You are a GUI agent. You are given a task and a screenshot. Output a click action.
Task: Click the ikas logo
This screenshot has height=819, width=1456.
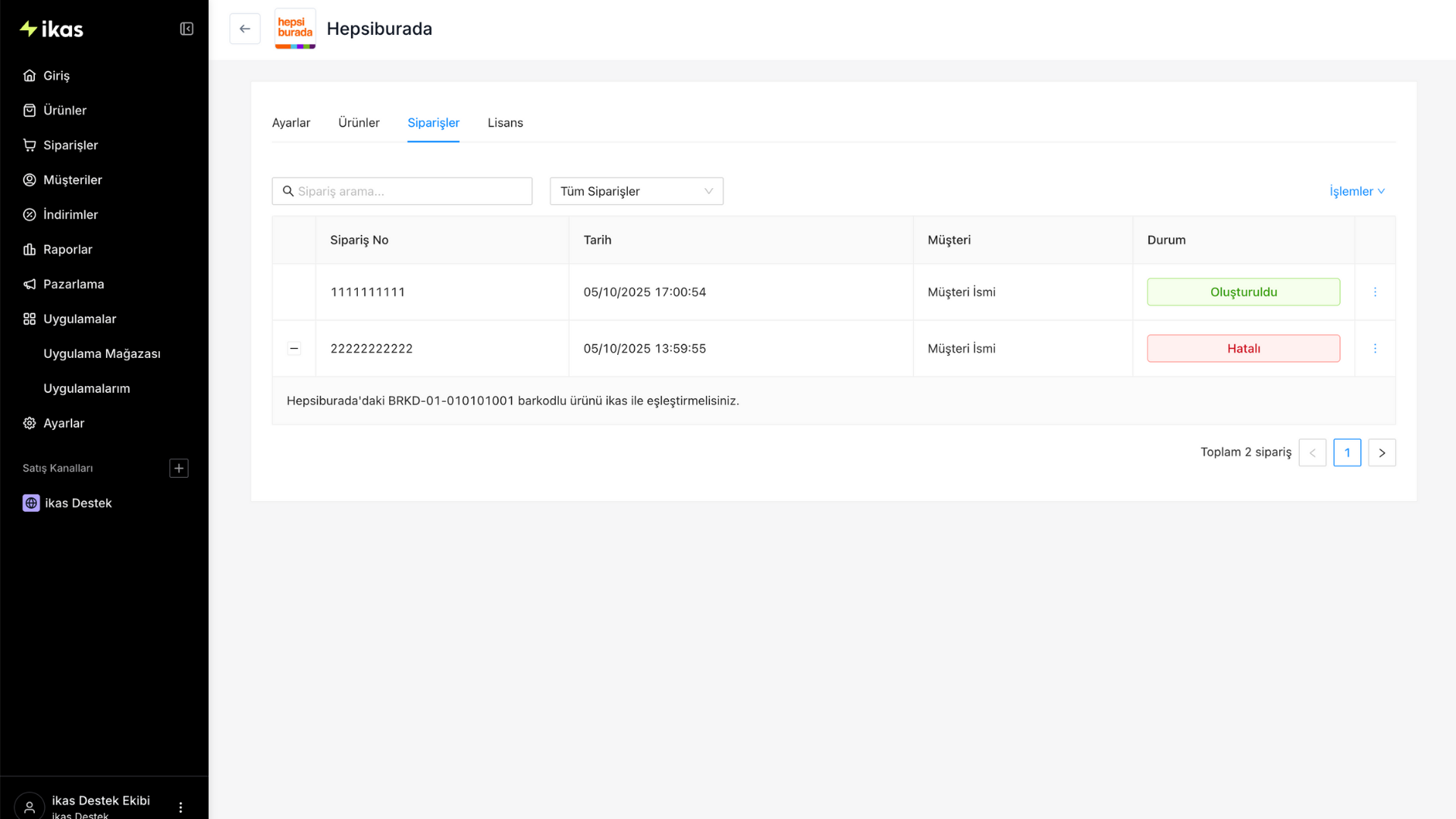52,29
